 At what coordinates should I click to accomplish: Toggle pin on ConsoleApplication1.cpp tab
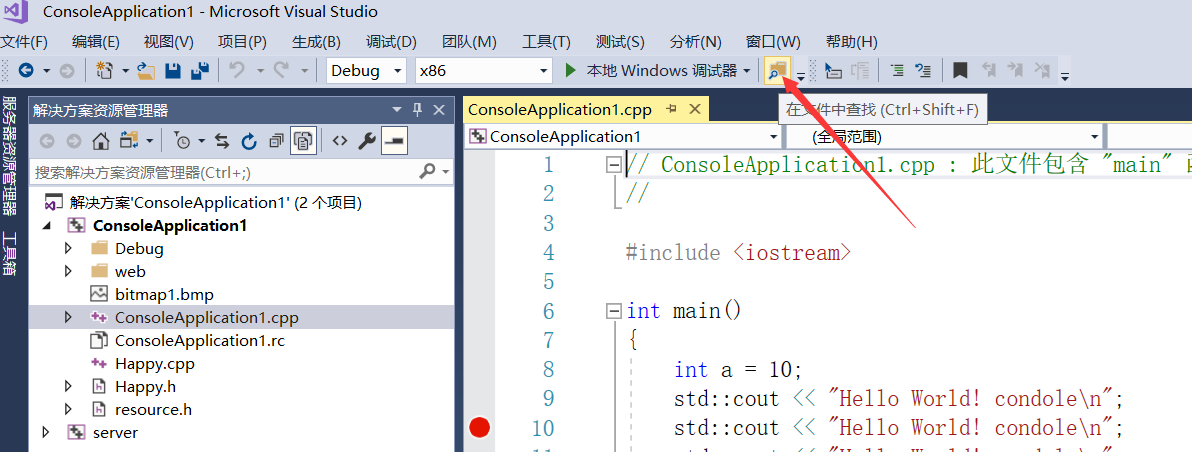tap(671, 109)
